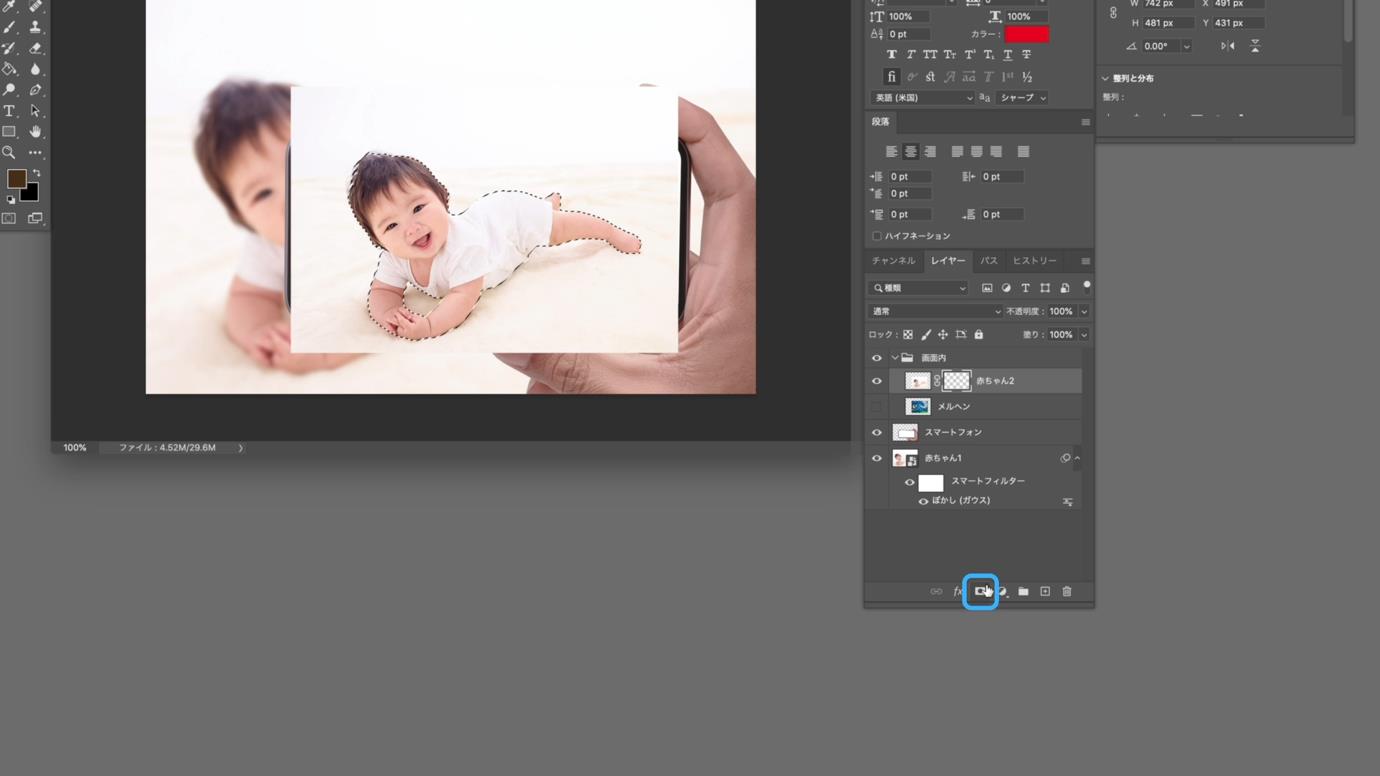Delete the selected layer with trash icon
The image size is (1380, 776).
click(1067, 592)
